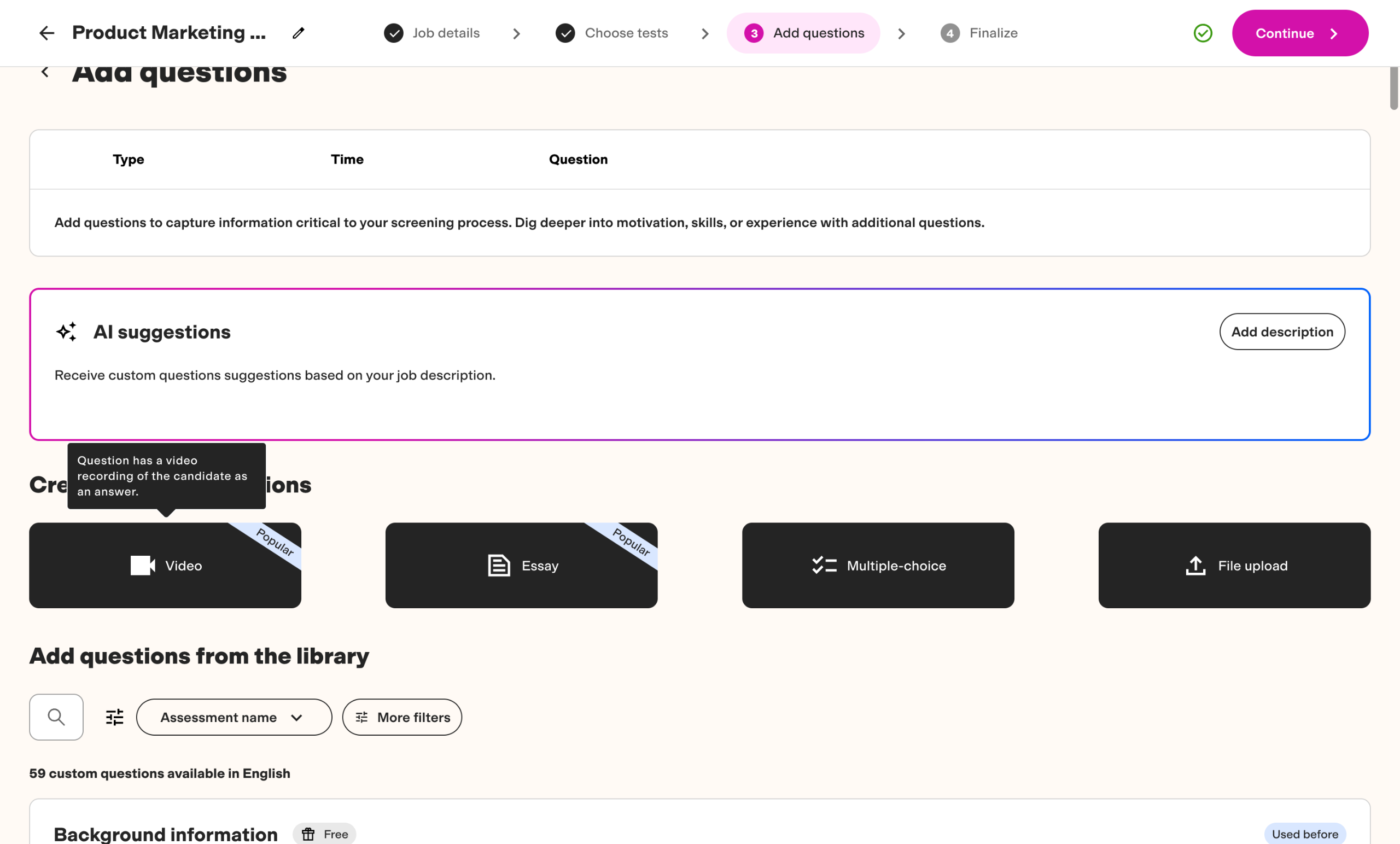Click the gift icon on Free badge
The height and width of the screenshot is (844, 1400).
(308, 834)
